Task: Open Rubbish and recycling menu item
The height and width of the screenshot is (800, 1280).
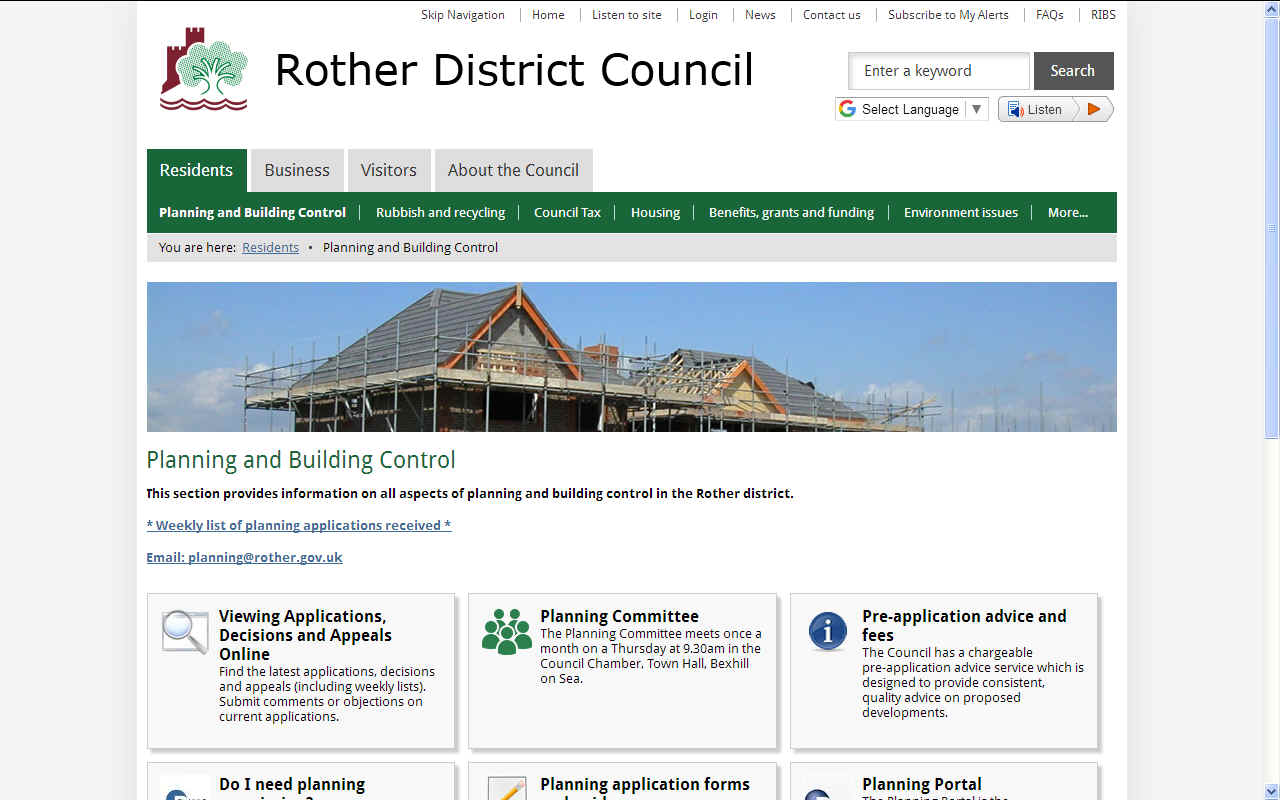Action: point(441,212)
